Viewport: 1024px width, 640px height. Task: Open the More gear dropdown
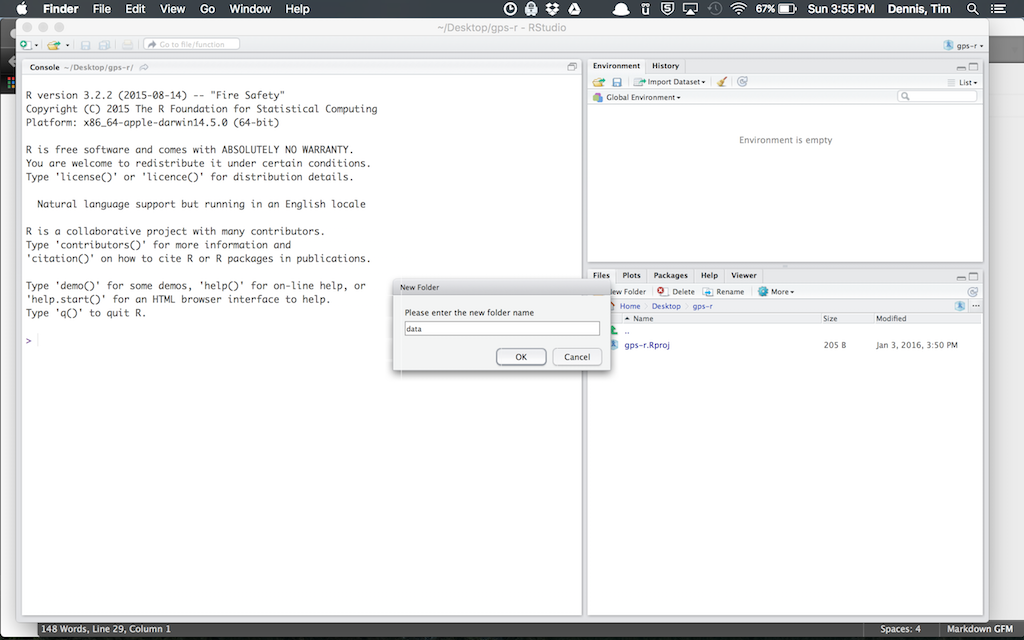point(776,292)
